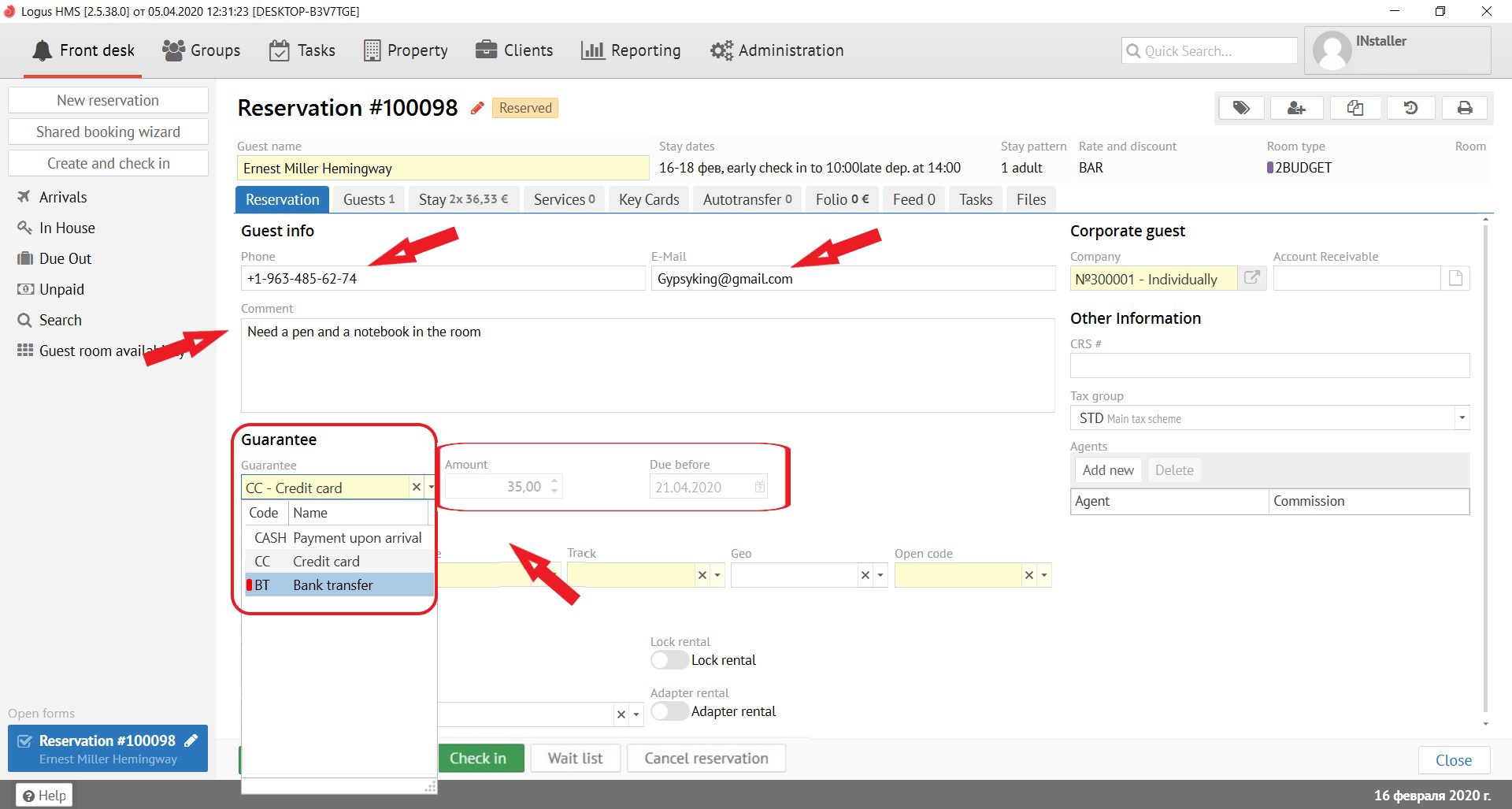Image resolution: width=1512 pixels, height=809 pixels.
Task: Open the Front desk menu
Action: point(83,50)
